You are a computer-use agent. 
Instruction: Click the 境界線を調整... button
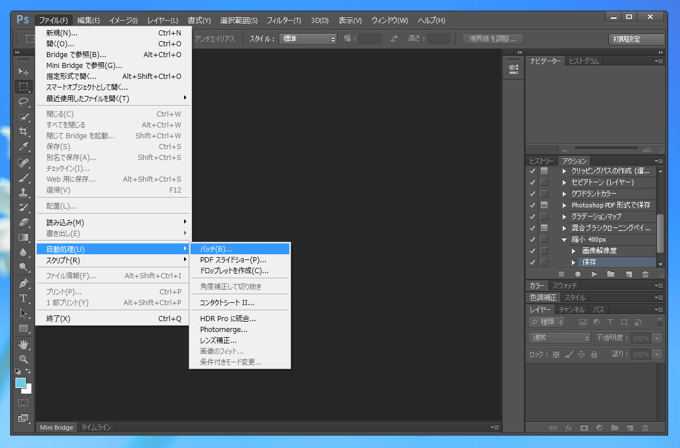(493, 39)
